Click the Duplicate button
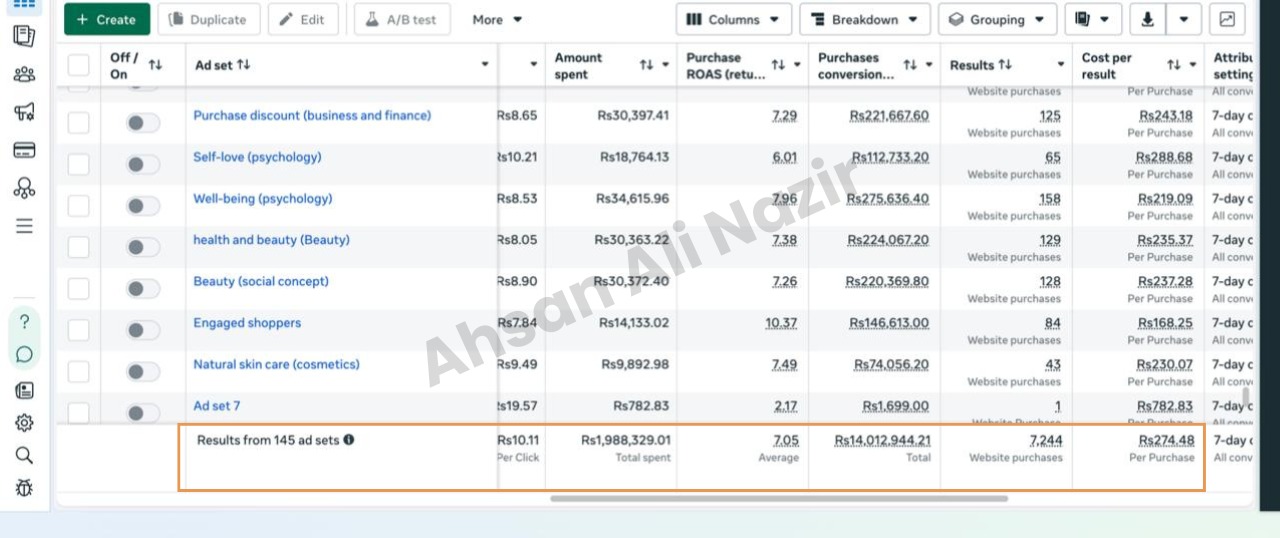This screenshot has width=1280, height=538. click(x=208, y=19)
